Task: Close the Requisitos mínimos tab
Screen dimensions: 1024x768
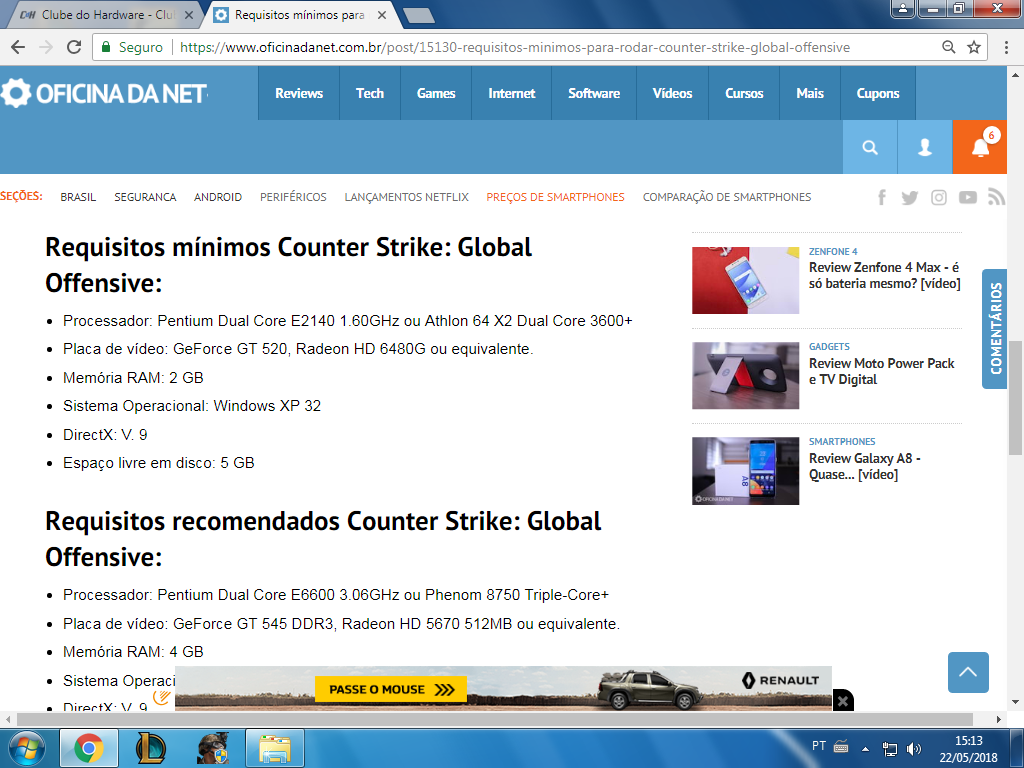Action: click(x=382, y=14)
